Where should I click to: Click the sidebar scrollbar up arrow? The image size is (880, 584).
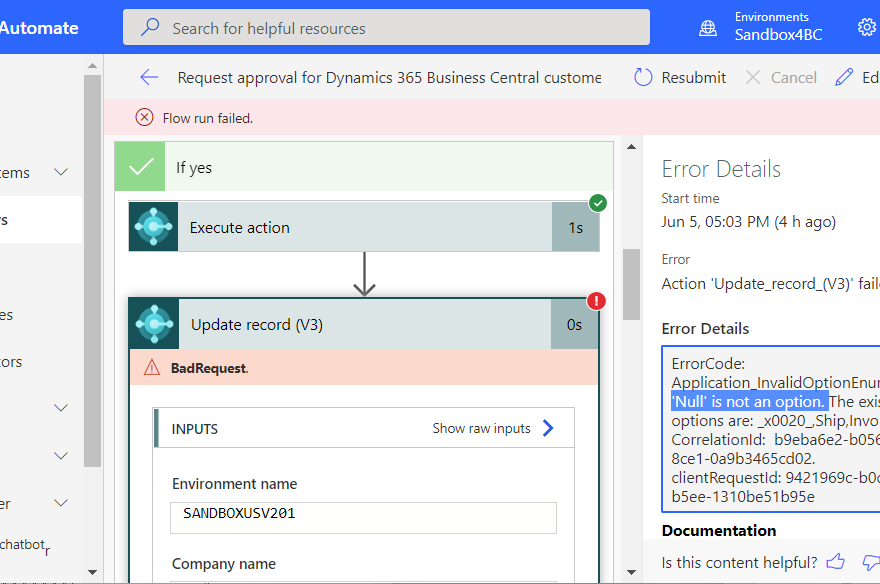92,66
